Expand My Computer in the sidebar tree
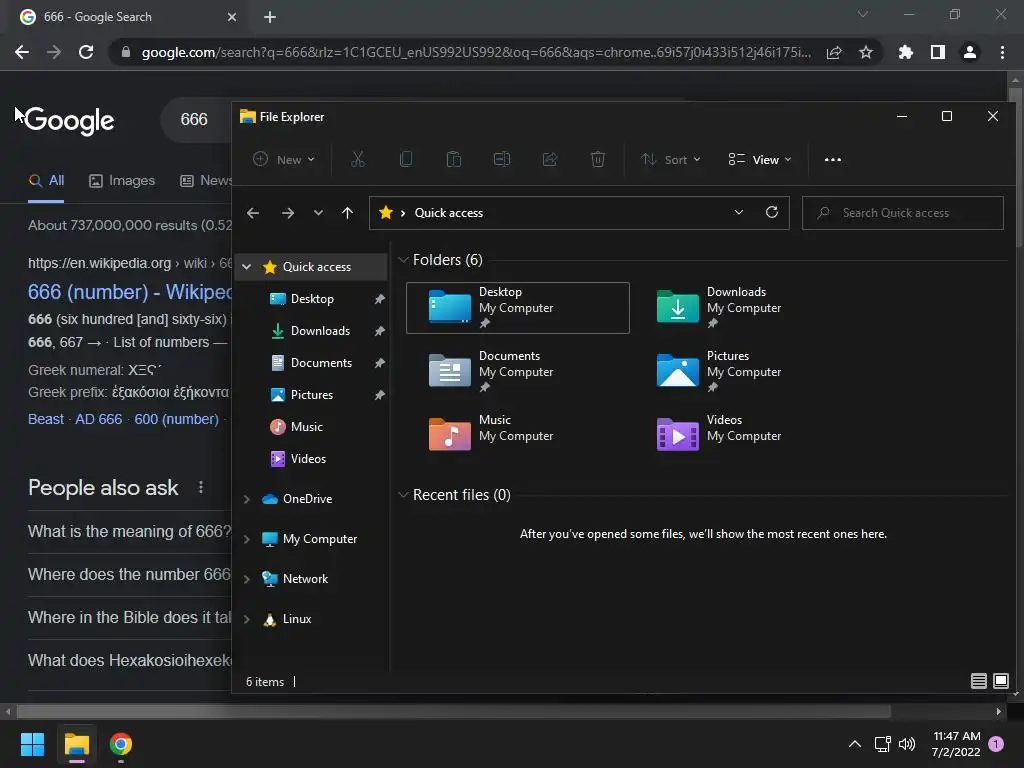 [x=247, y=539]
